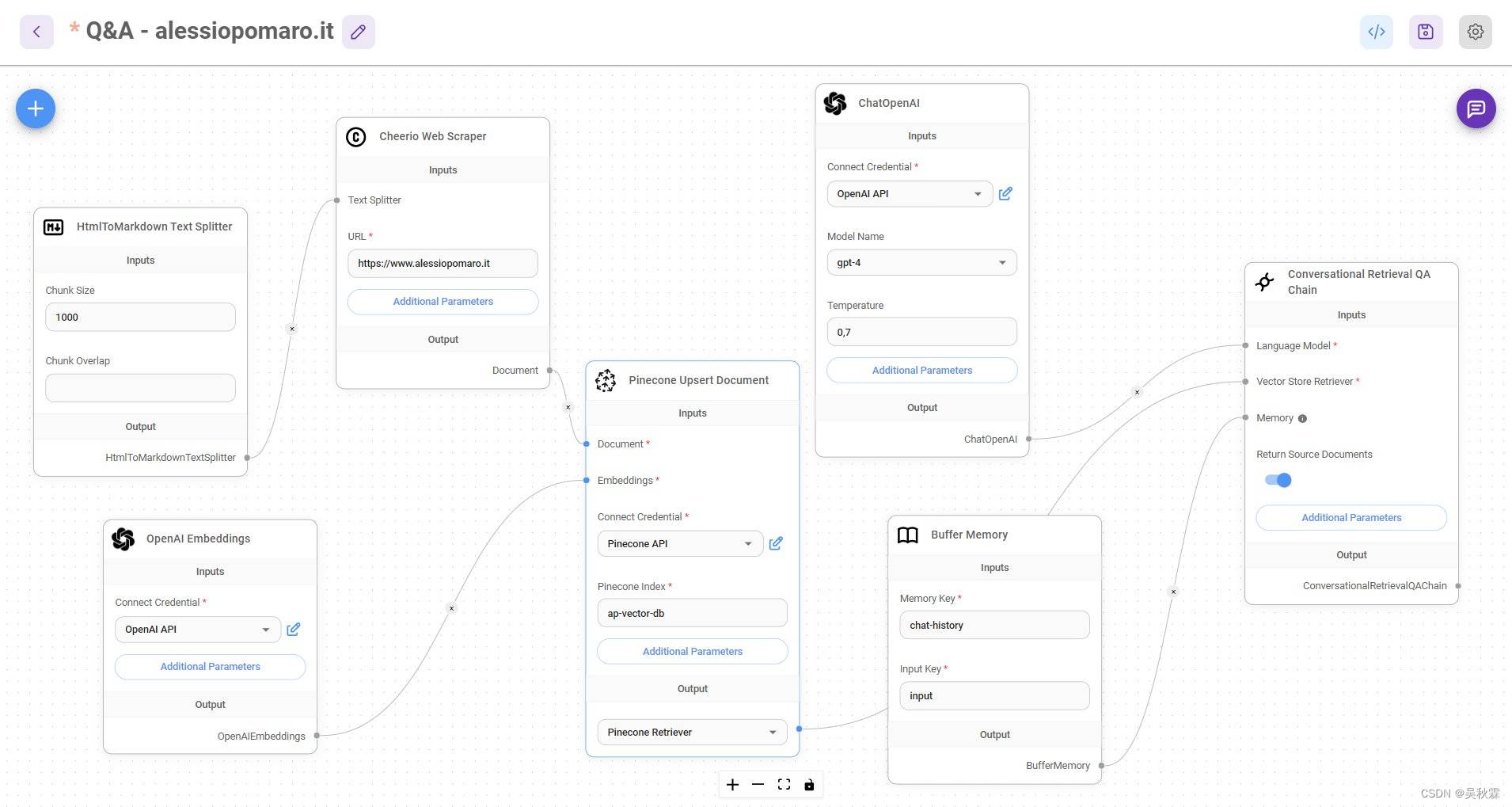Open OpenAI Embeddings credential dropdown

click(197, 630)
